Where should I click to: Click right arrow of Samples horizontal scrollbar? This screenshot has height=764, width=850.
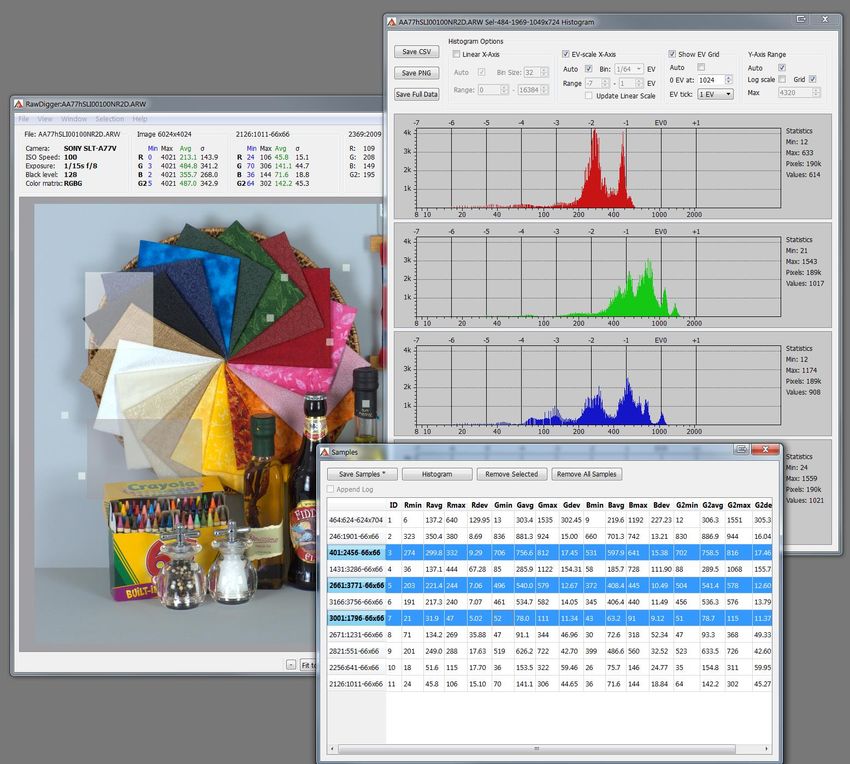click(x=767, y=749)
